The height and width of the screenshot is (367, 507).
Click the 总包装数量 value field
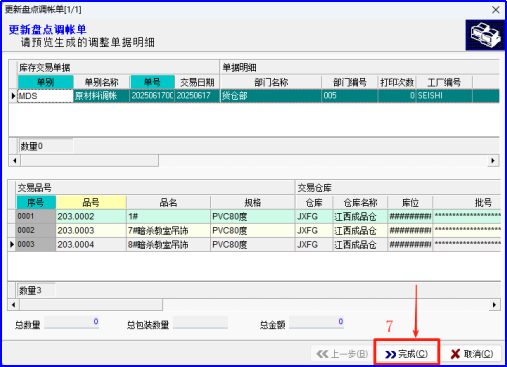point(200,322)
